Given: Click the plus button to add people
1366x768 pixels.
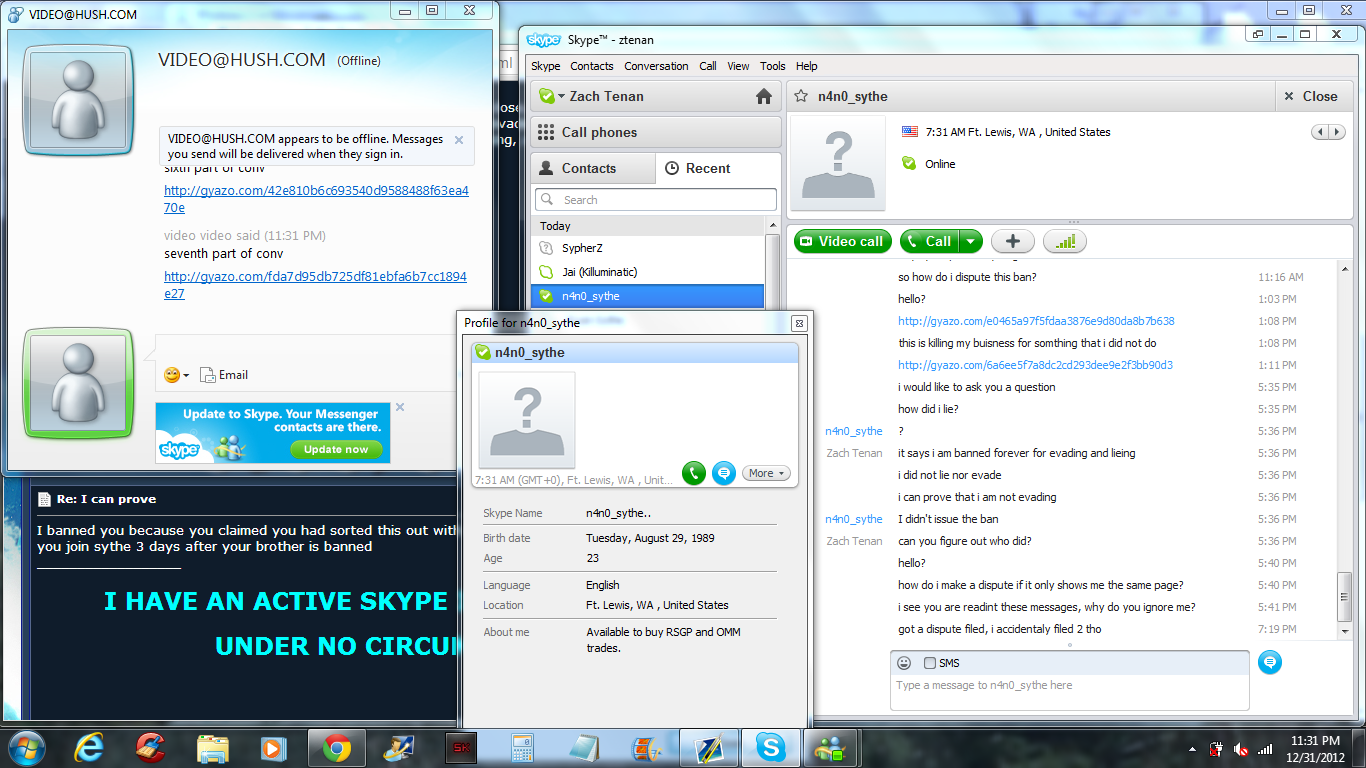Looking at the screenshot, I should tap(1013, 241).
